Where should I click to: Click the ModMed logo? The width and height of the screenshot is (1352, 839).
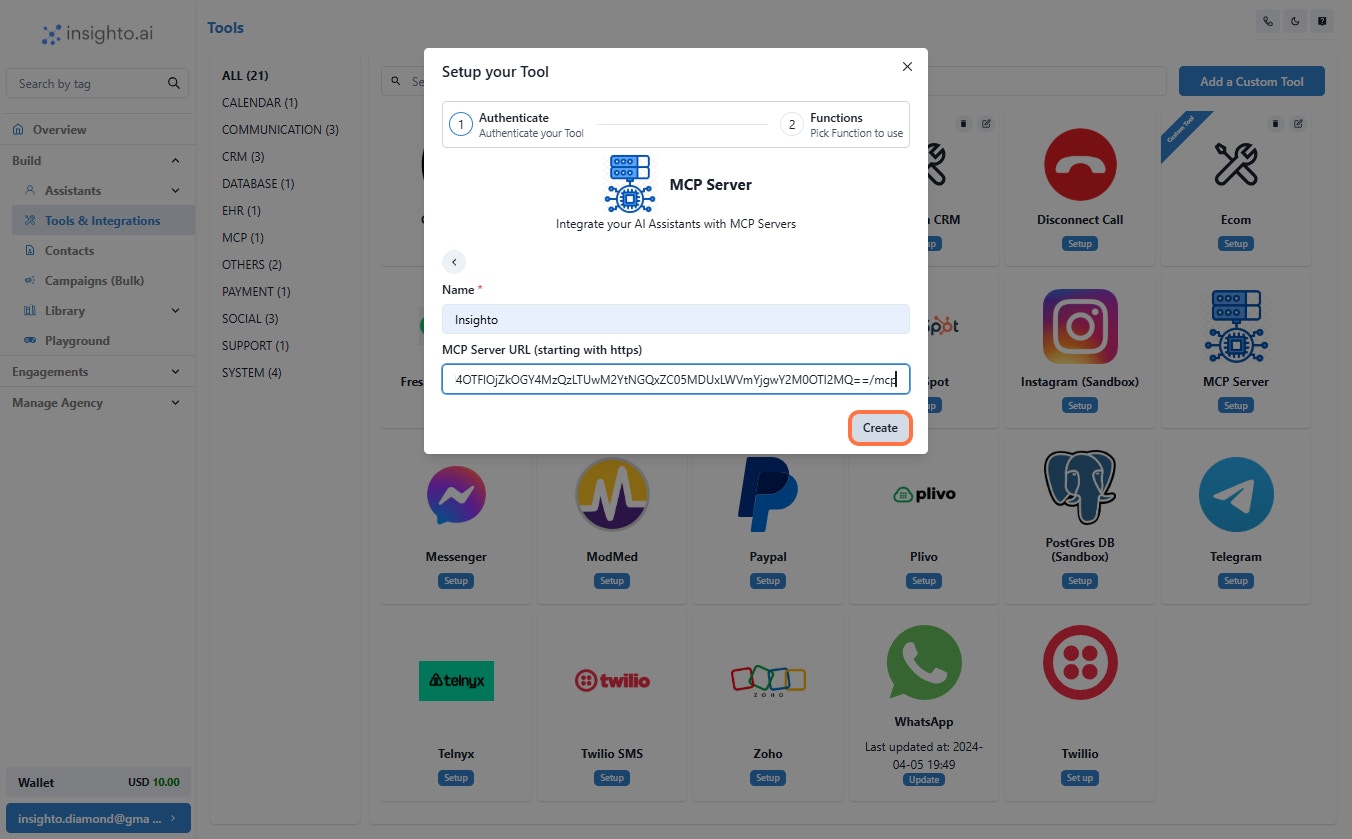(x=612, y=496)
